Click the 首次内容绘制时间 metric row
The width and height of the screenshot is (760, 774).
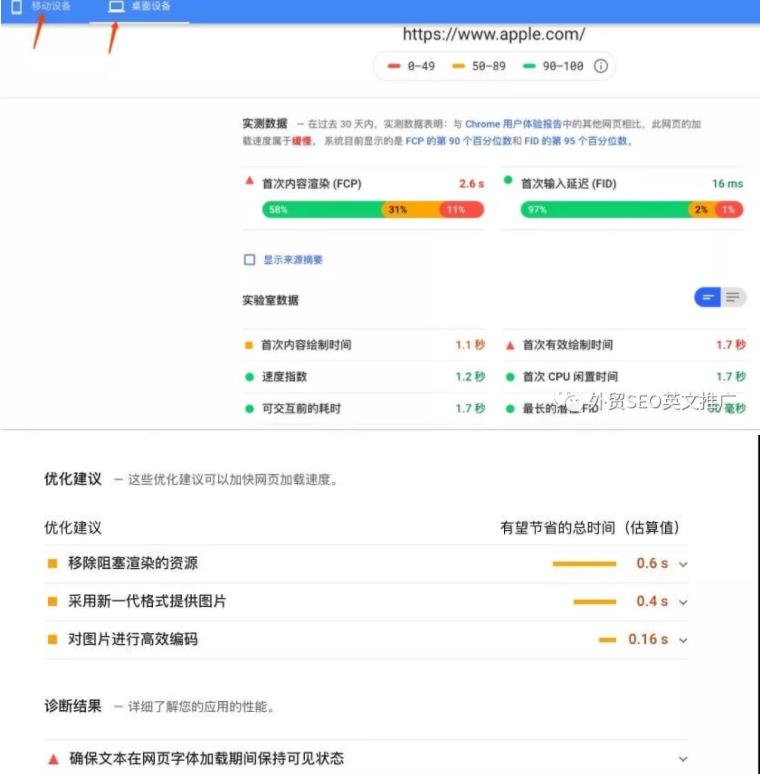pos(306,345)
